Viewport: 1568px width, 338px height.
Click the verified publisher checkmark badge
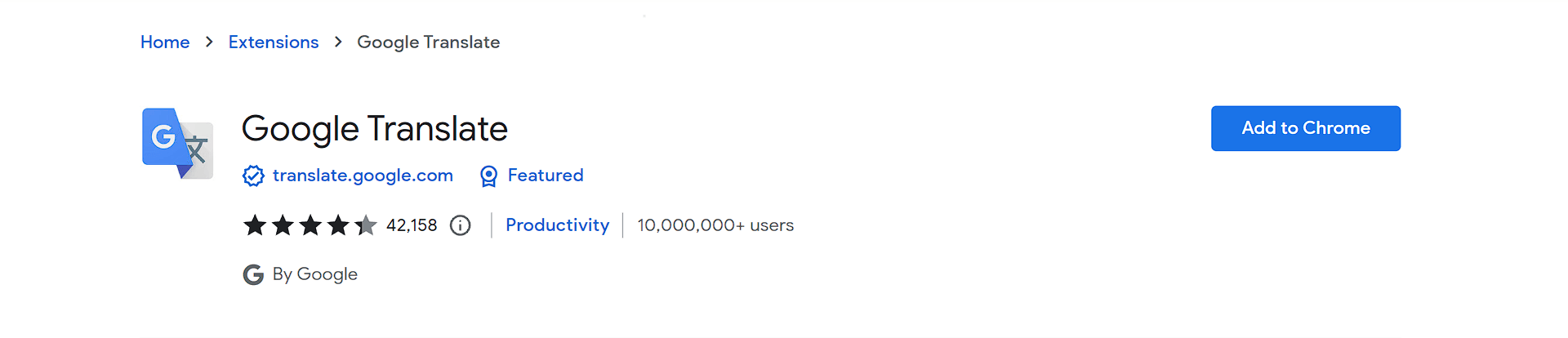[x=253, y=176]
